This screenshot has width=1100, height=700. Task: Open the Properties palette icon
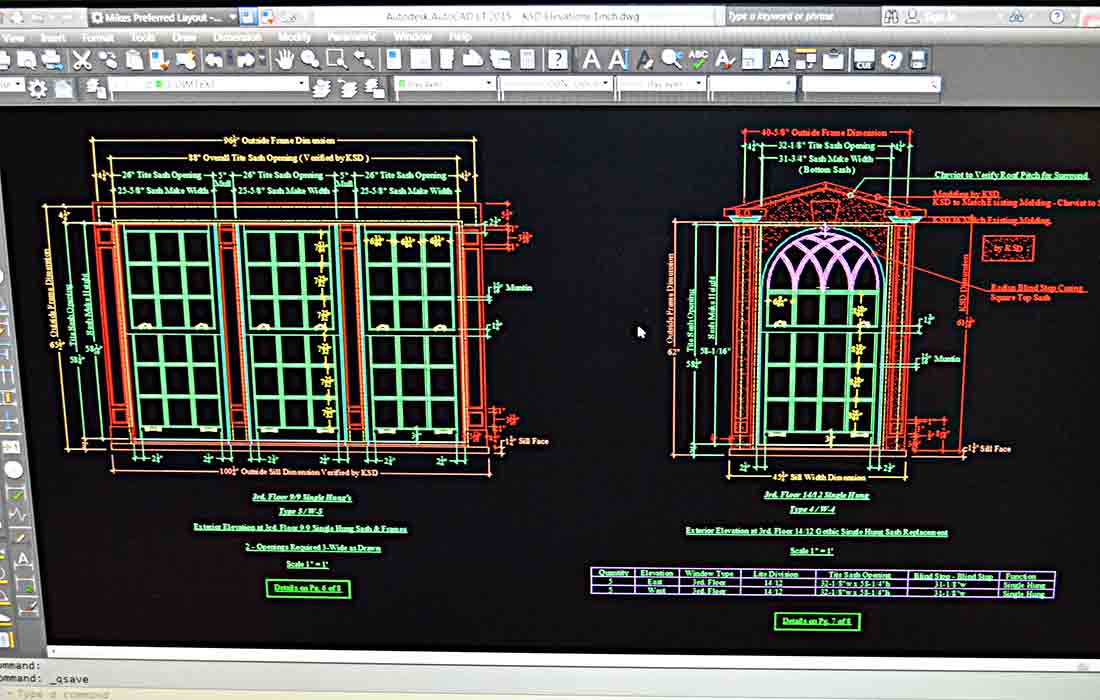point(394,60)
